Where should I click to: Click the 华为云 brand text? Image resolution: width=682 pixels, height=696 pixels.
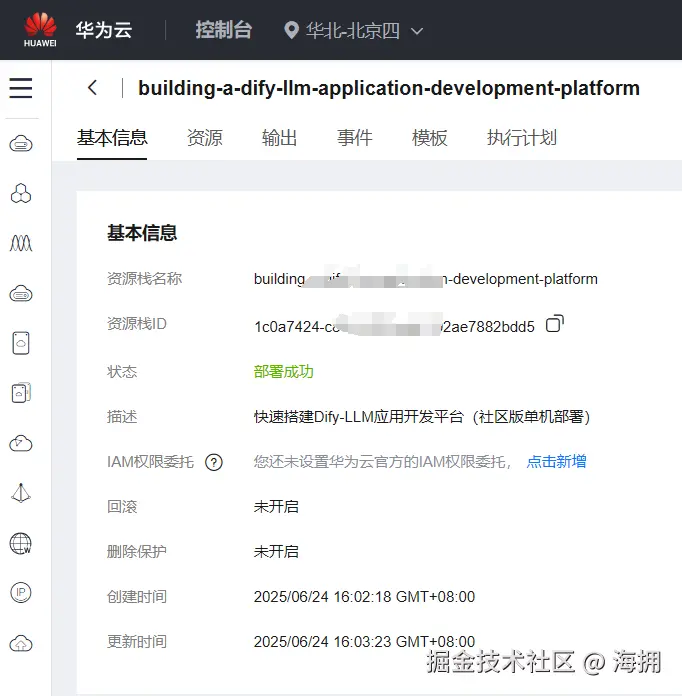(x=103, y=30)
